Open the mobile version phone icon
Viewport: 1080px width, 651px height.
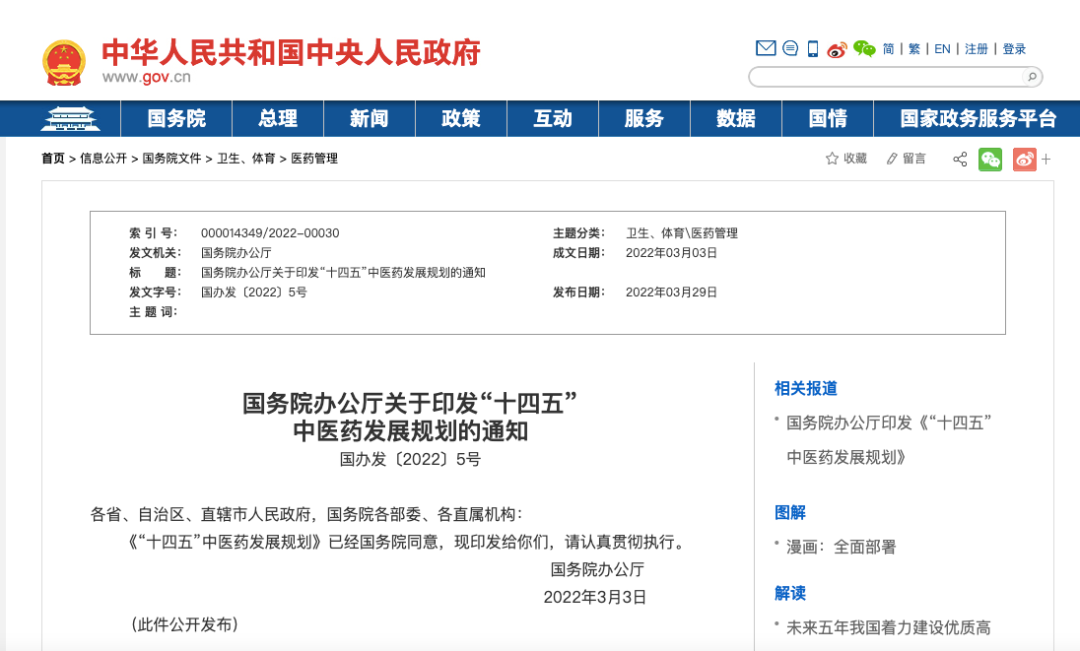point(812,48)
